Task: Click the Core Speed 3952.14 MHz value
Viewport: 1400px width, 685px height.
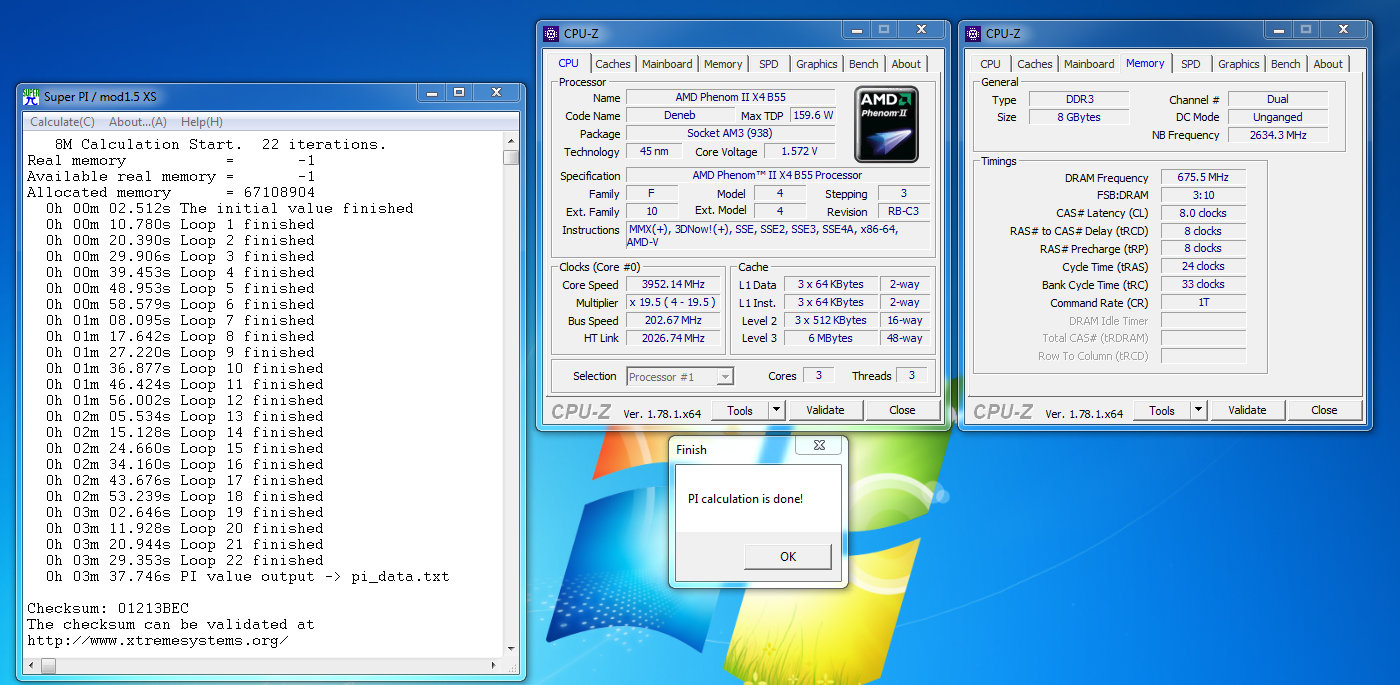Action: 673,284
